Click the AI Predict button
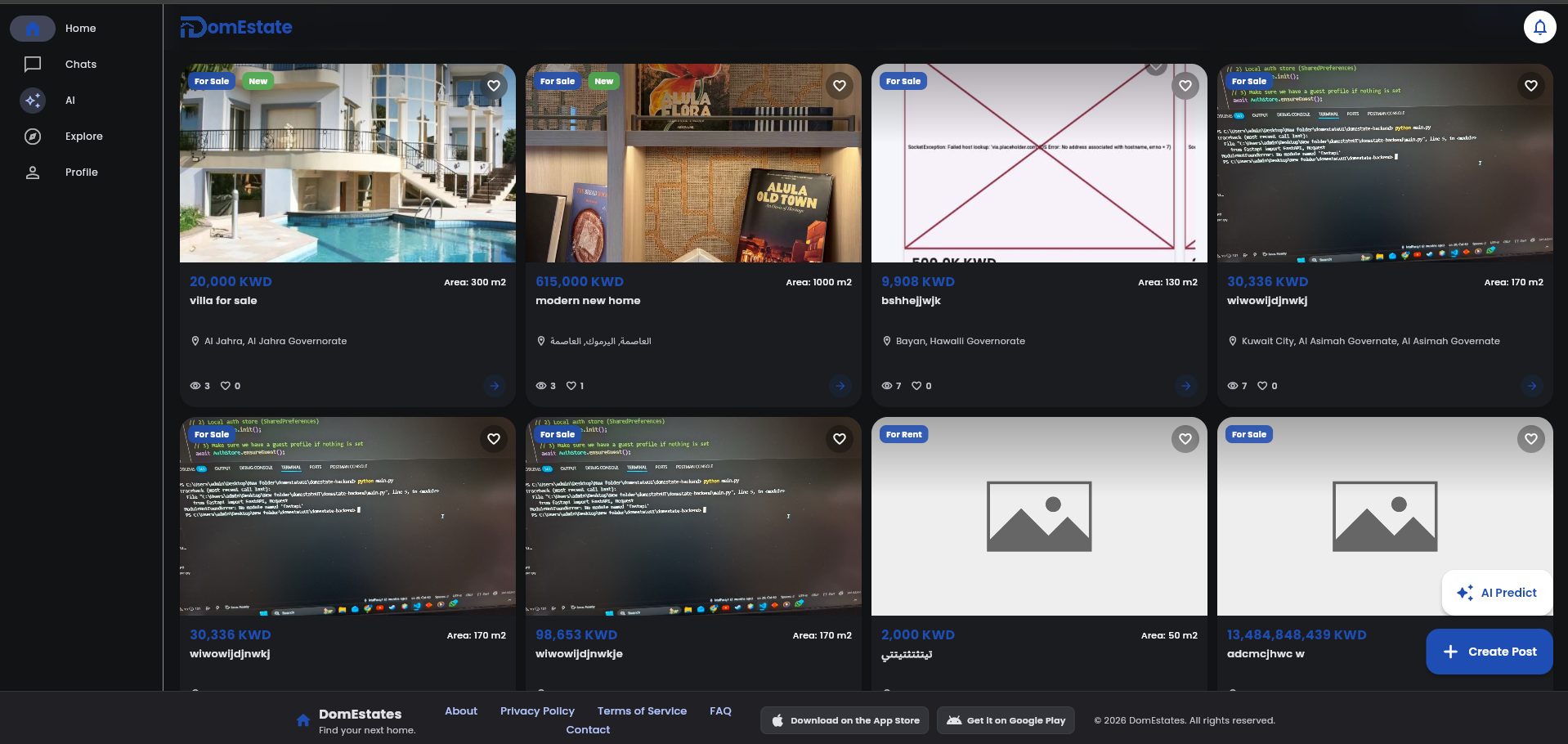The width and height of the screenshot is (1568, 744). (1497, 593)
